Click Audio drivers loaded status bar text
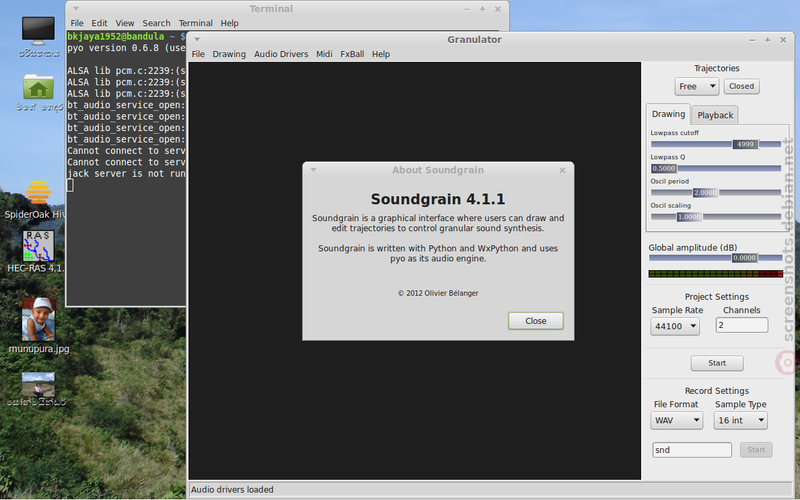This screenshot has height=500, width=800. (x=232, y=490)
